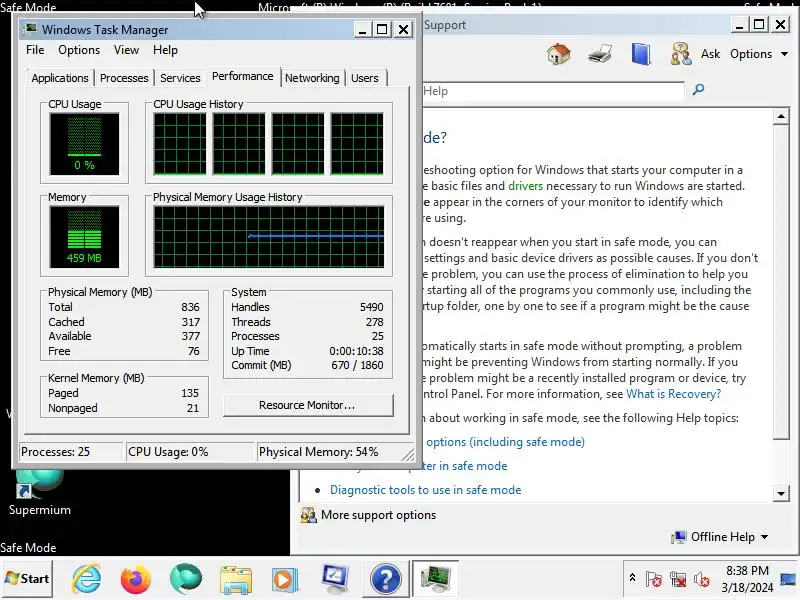
Task: Open the What is Recovery? link
Action: coord(673,394)
